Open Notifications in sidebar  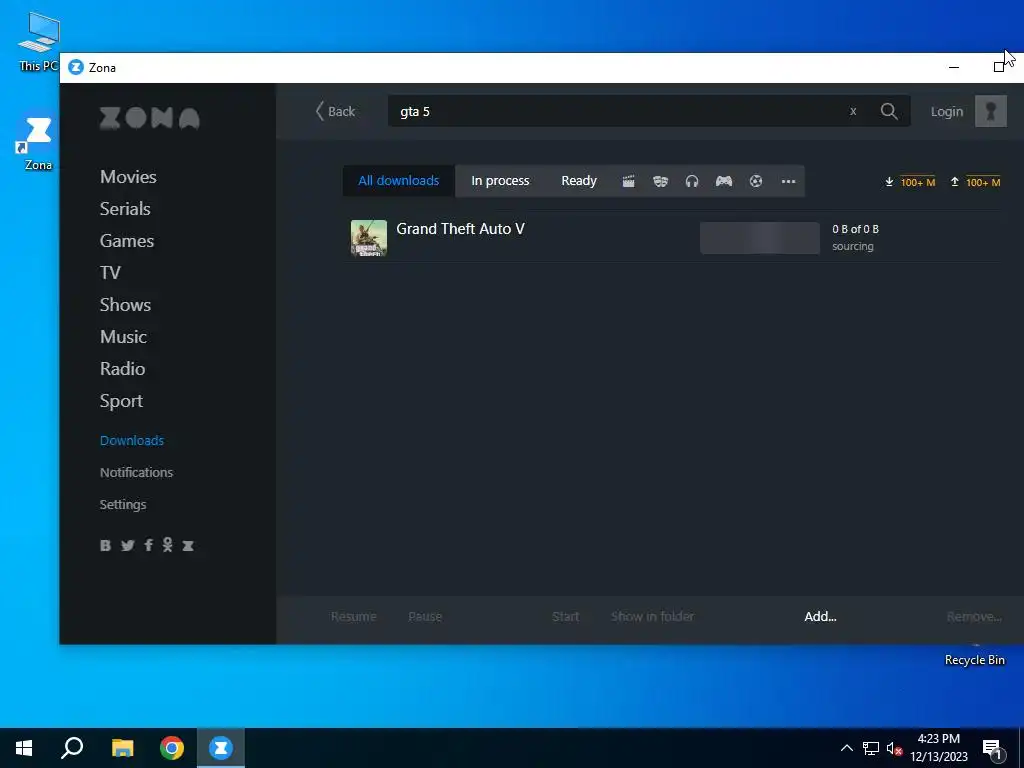click(136, 472)
